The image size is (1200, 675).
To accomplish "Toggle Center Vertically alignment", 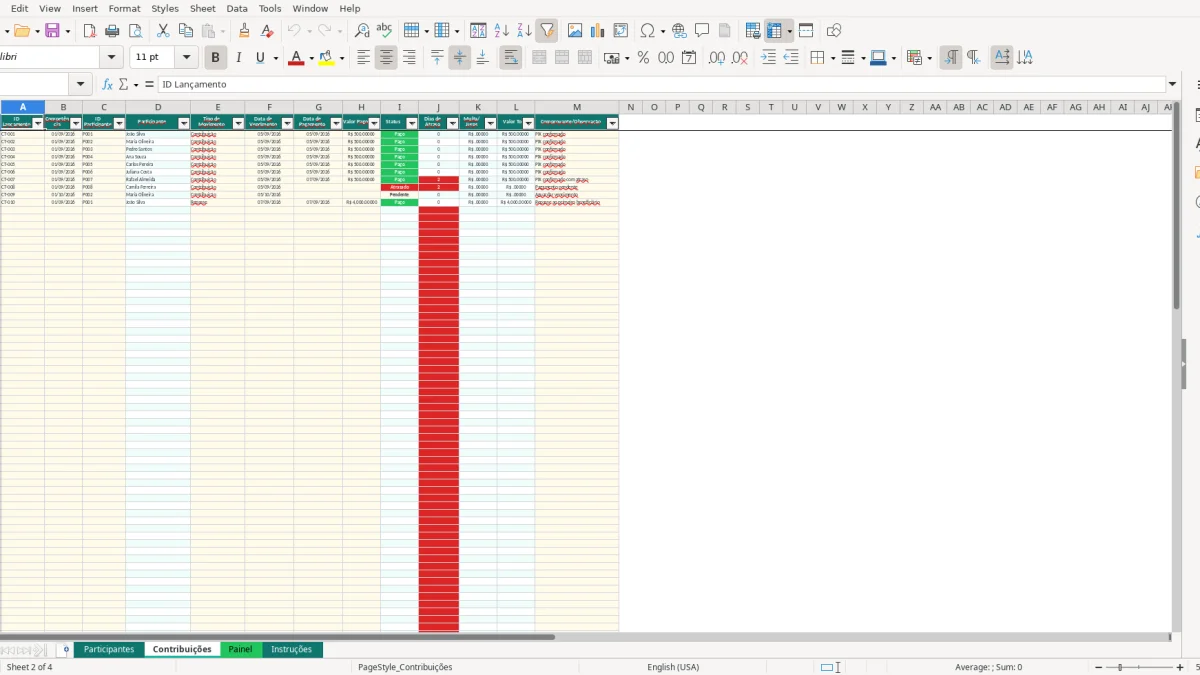I will [x=460, y=58].
